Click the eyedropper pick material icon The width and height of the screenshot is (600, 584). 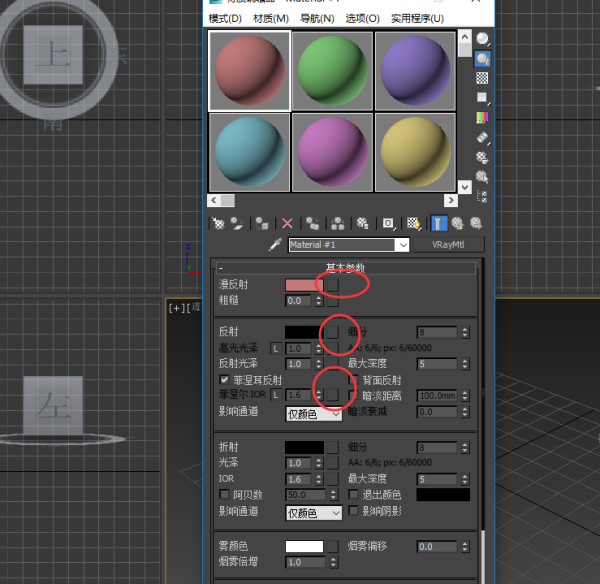tap(275, 244)
